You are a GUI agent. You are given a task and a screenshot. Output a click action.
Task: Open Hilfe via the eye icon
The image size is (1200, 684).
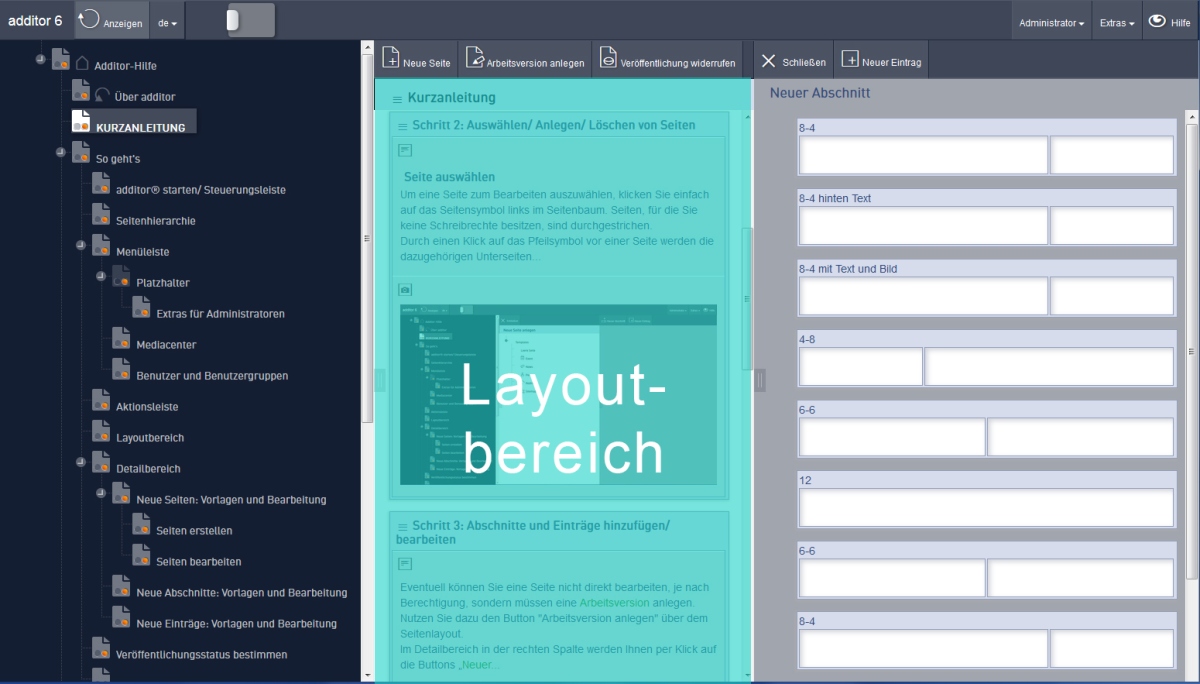[x=1156, y=21]
